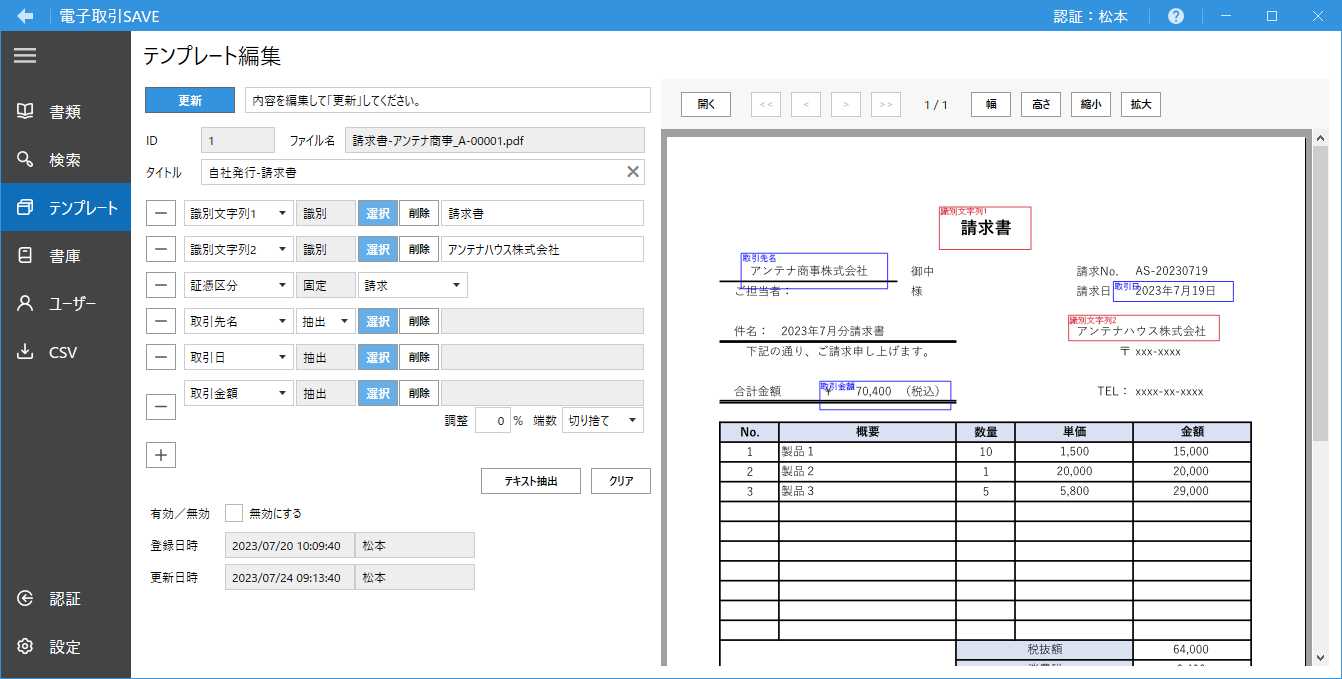The image size is (1342, 679).
Task: Open the 端数 切り捨て dropdown
Action: point(603,420)
